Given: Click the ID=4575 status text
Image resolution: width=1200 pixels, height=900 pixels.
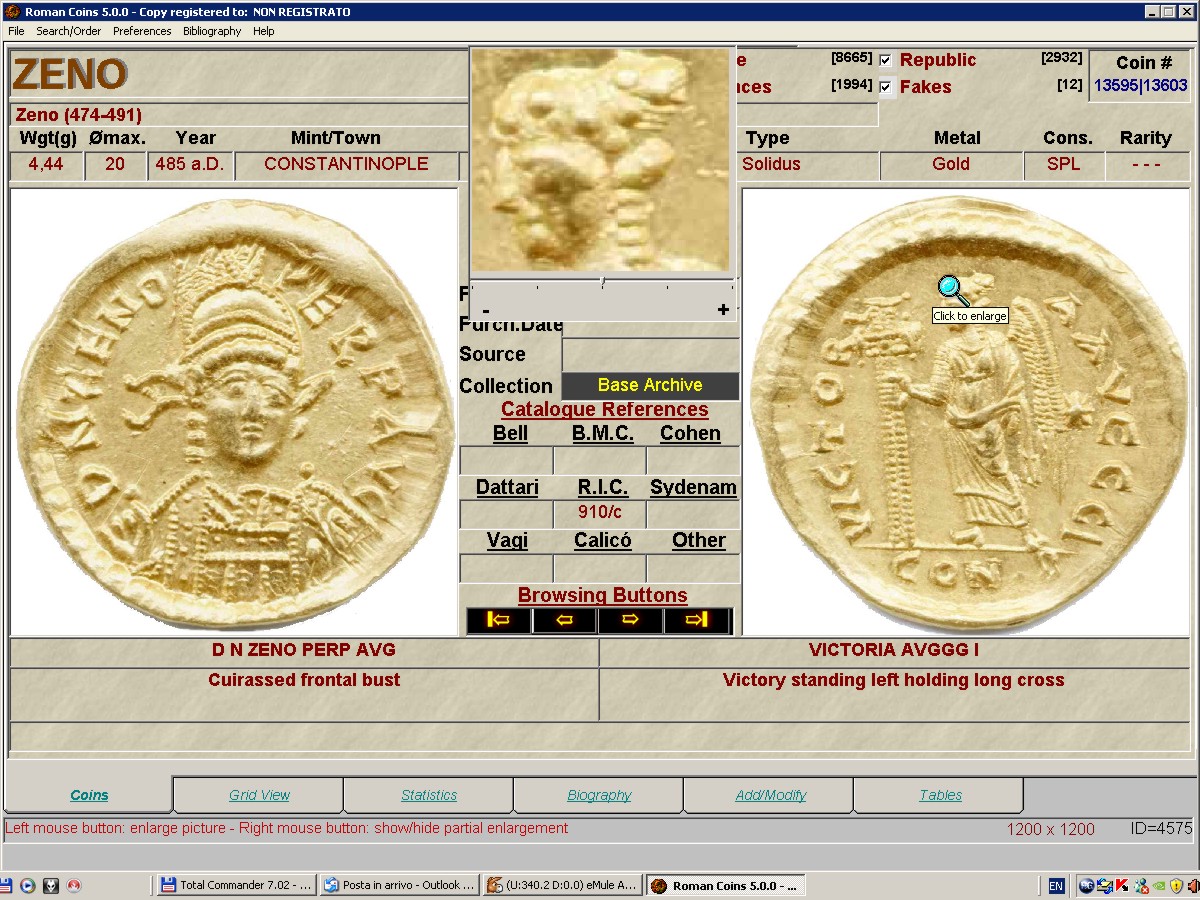Looking at the screenshot, I should (1161, 829).
